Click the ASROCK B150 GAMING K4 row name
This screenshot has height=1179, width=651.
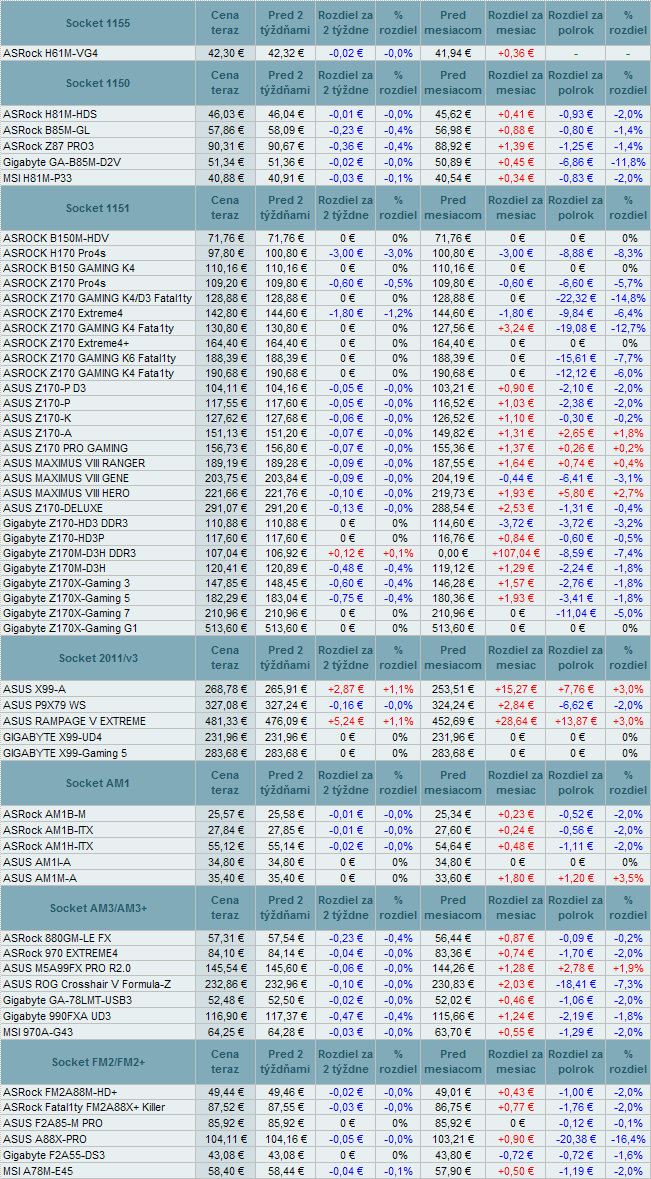point(69,268)
